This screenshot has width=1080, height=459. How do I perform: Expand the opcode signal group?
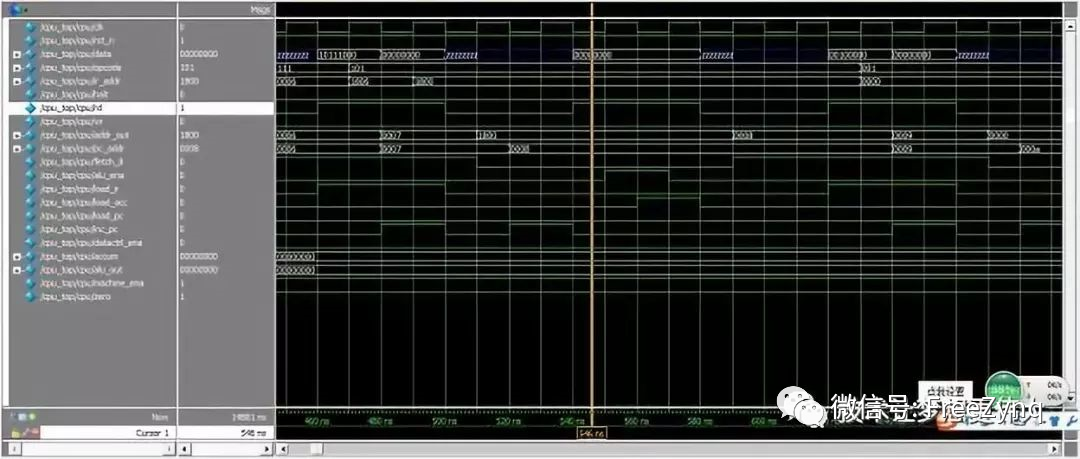point(17,67)
